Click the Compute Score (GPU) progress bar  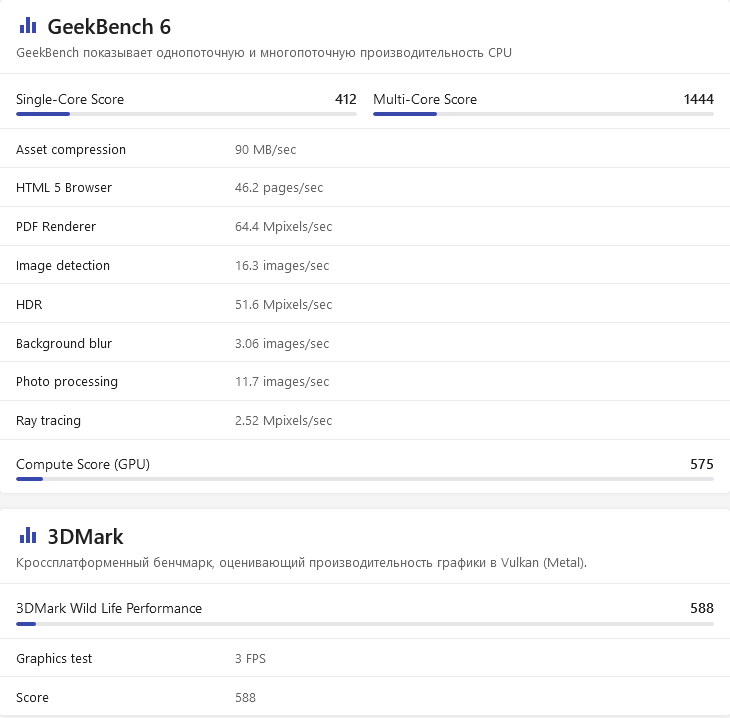pos(365,479)
